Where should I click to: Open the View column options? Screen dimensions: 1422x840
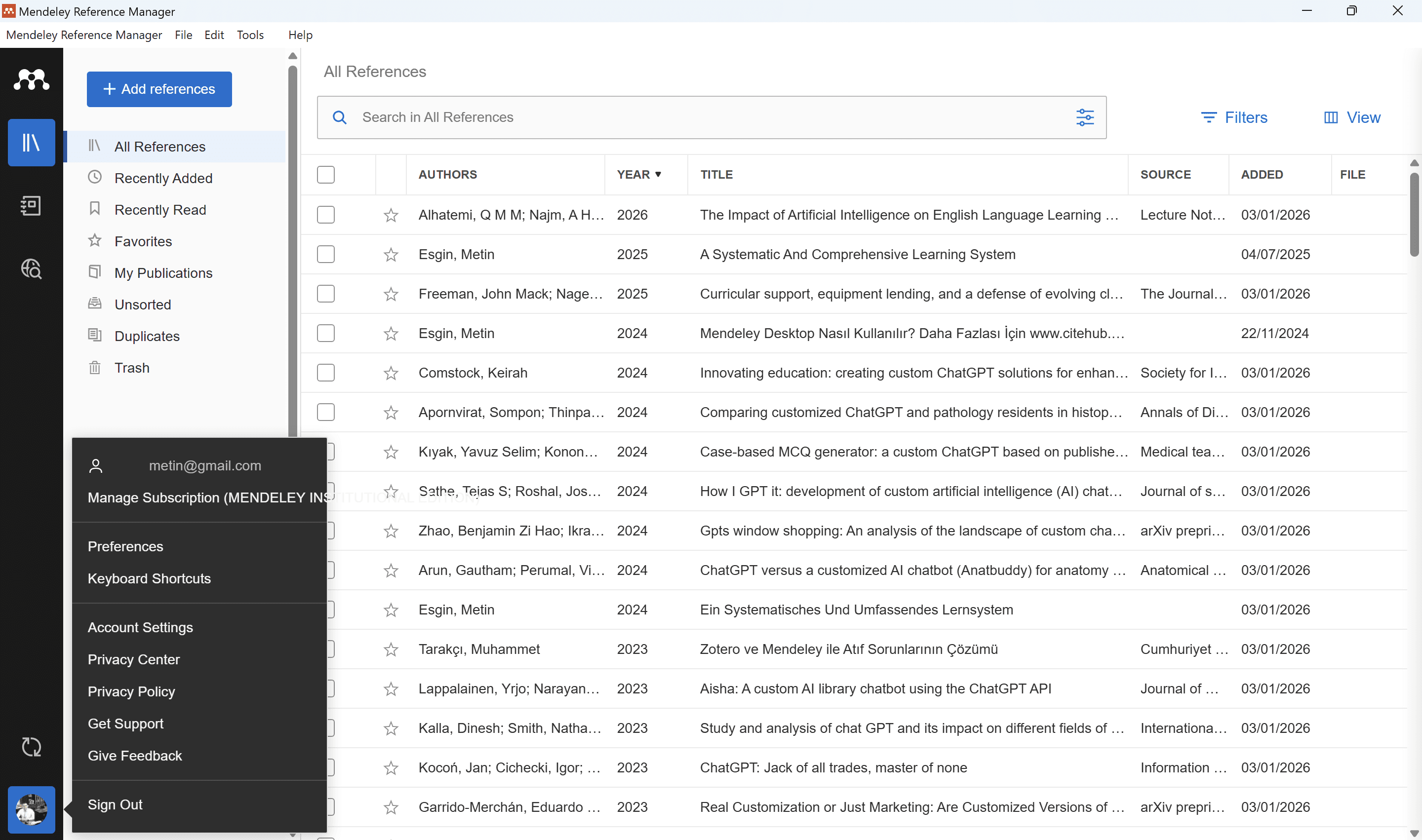[x=1352, y=117]
